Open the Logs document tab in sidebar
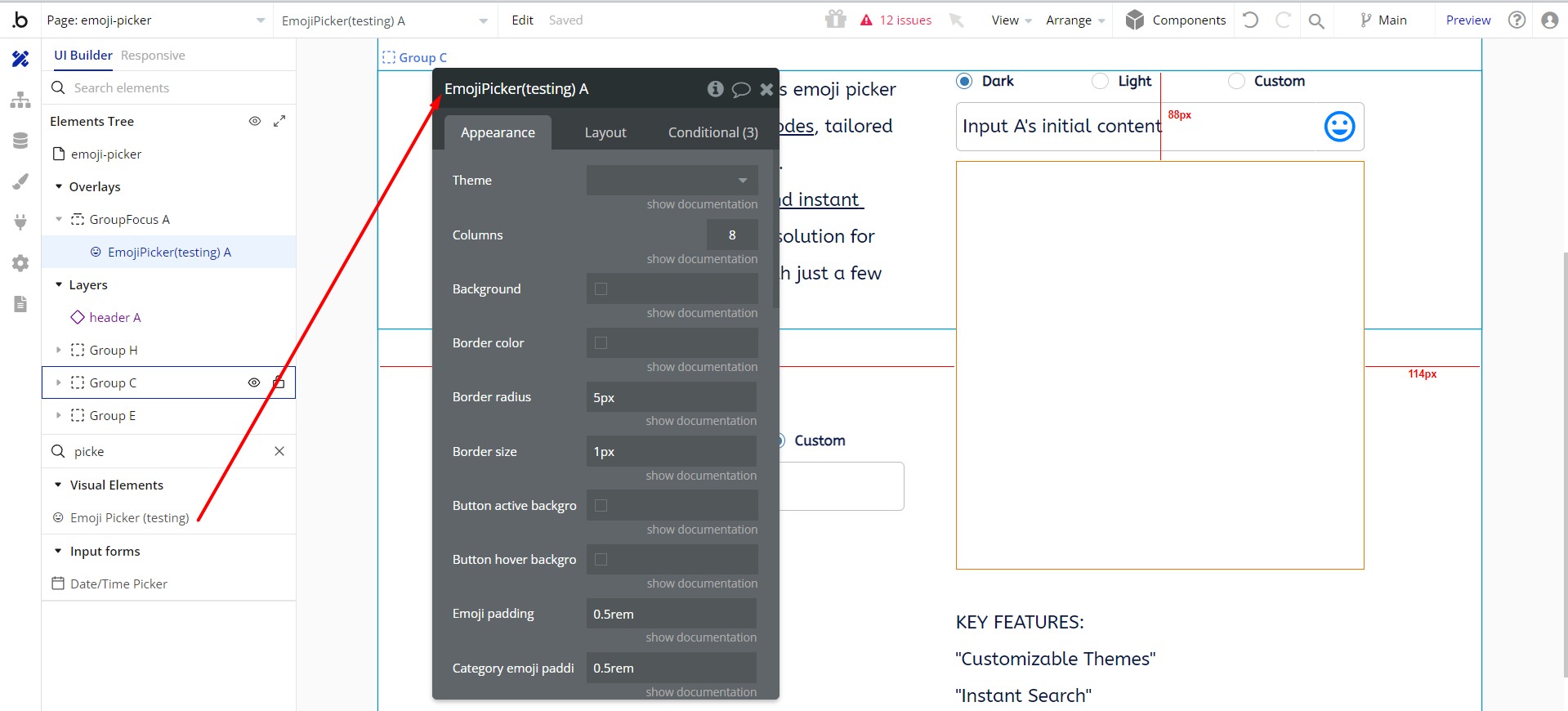This screenshot has width=1568, height=711. [20, 304]
